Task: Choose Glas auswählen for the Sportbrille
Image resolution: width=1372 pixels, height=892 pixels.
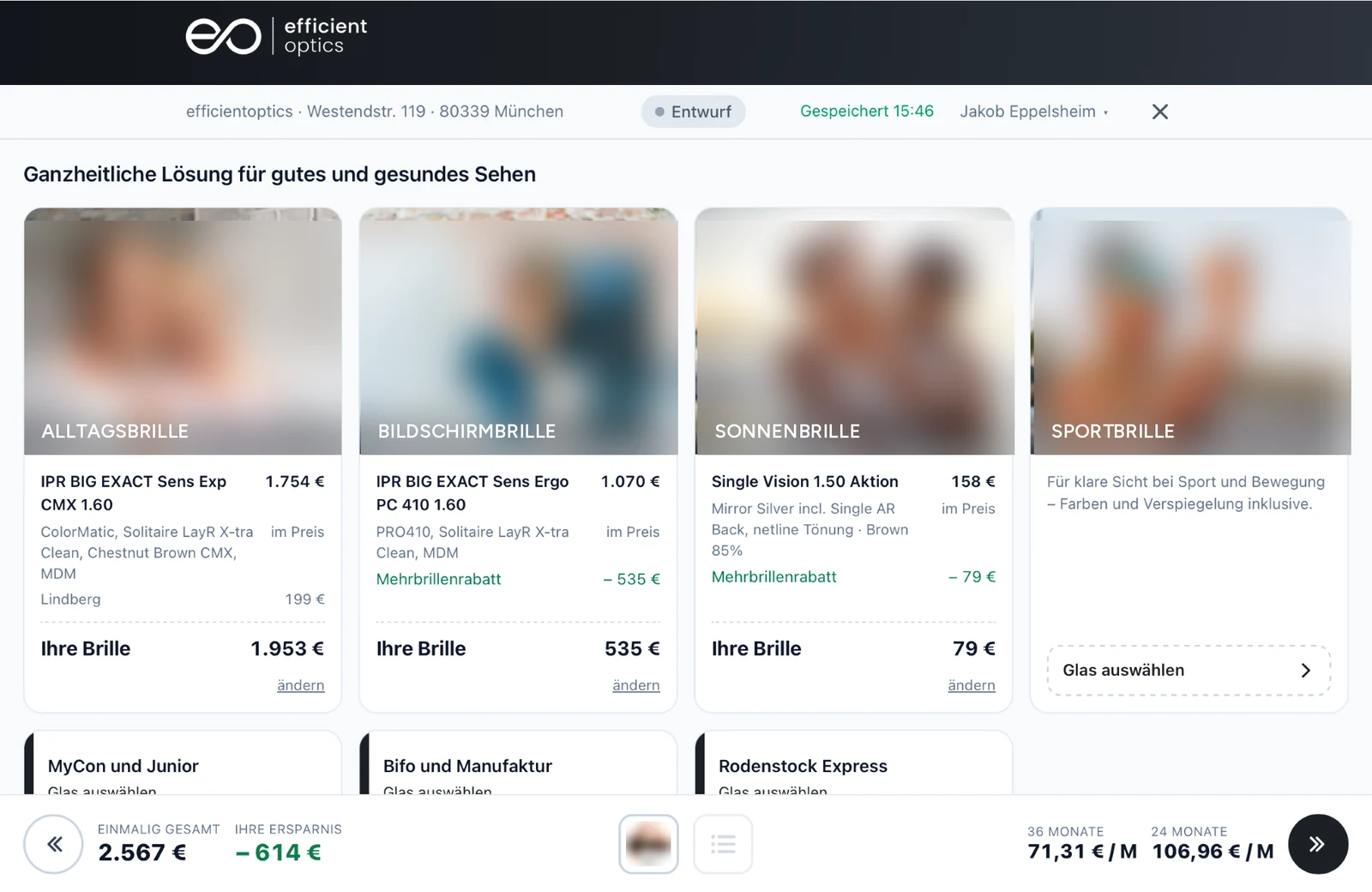Action: tap(1188, 670)
